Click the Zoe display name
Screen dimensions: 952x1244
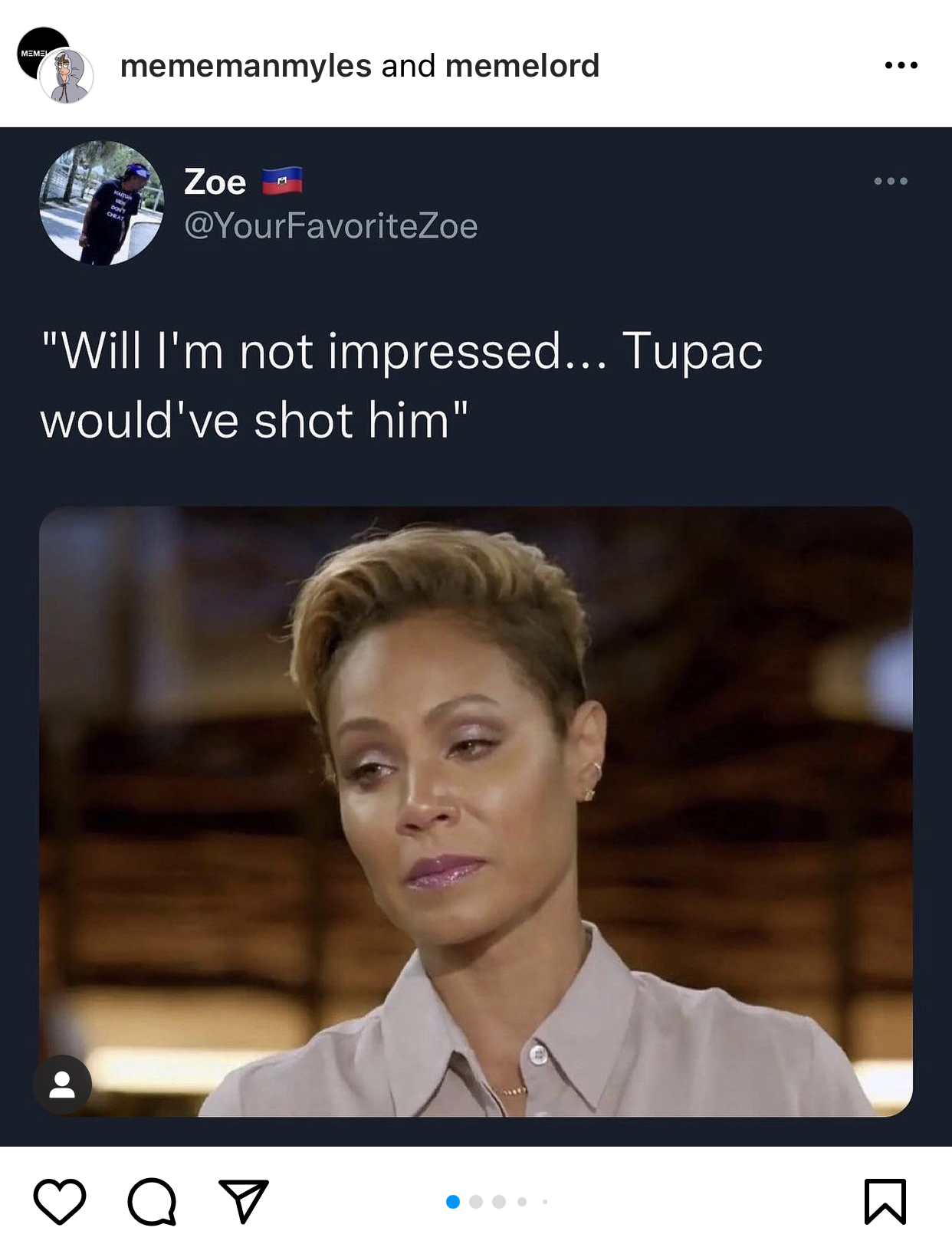[215, 182]
